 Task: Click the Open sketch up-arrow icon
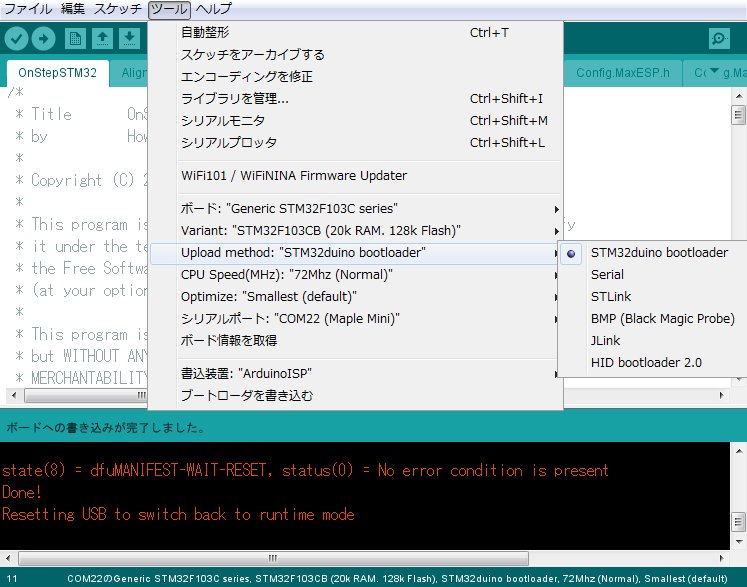coord(102,39)
